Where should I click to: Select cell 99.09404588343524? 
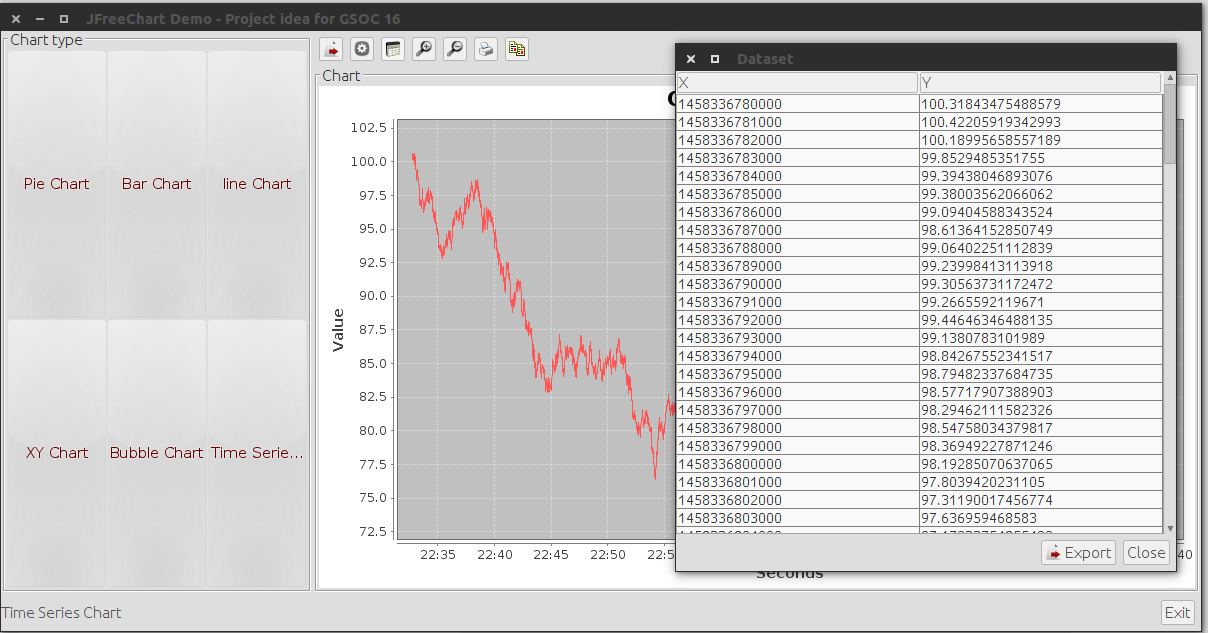1041,212
